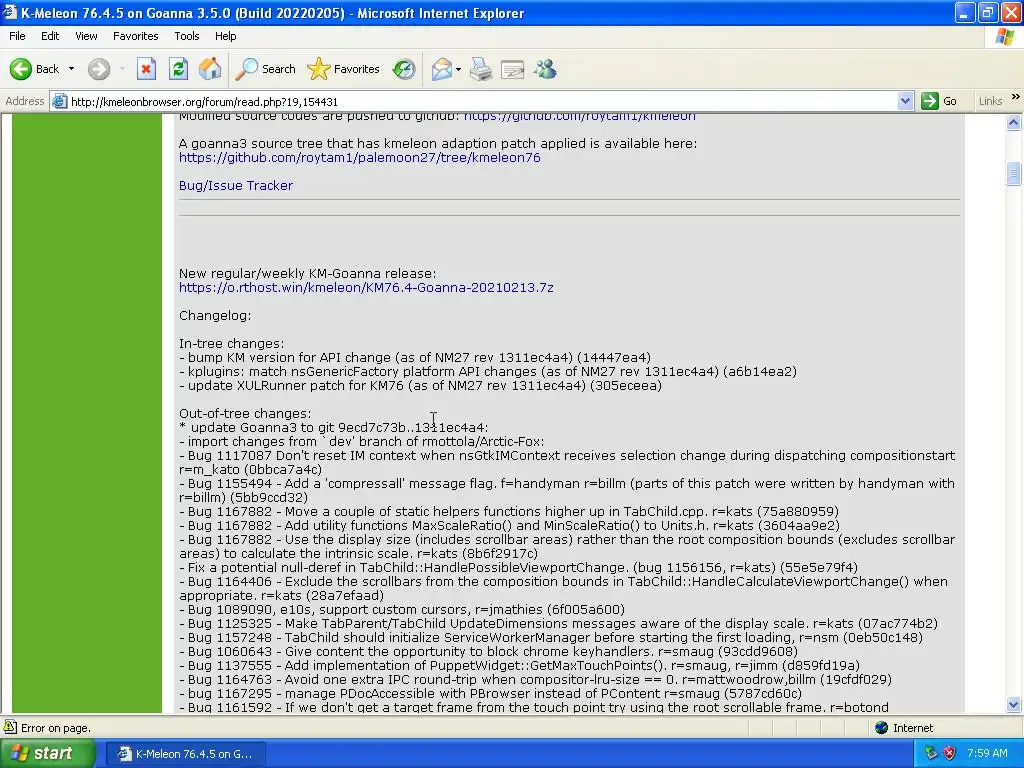This screenshot has width=1024, height=768.
Task: Expand the Address bar dropdown arrow
Action: (905, 101)
